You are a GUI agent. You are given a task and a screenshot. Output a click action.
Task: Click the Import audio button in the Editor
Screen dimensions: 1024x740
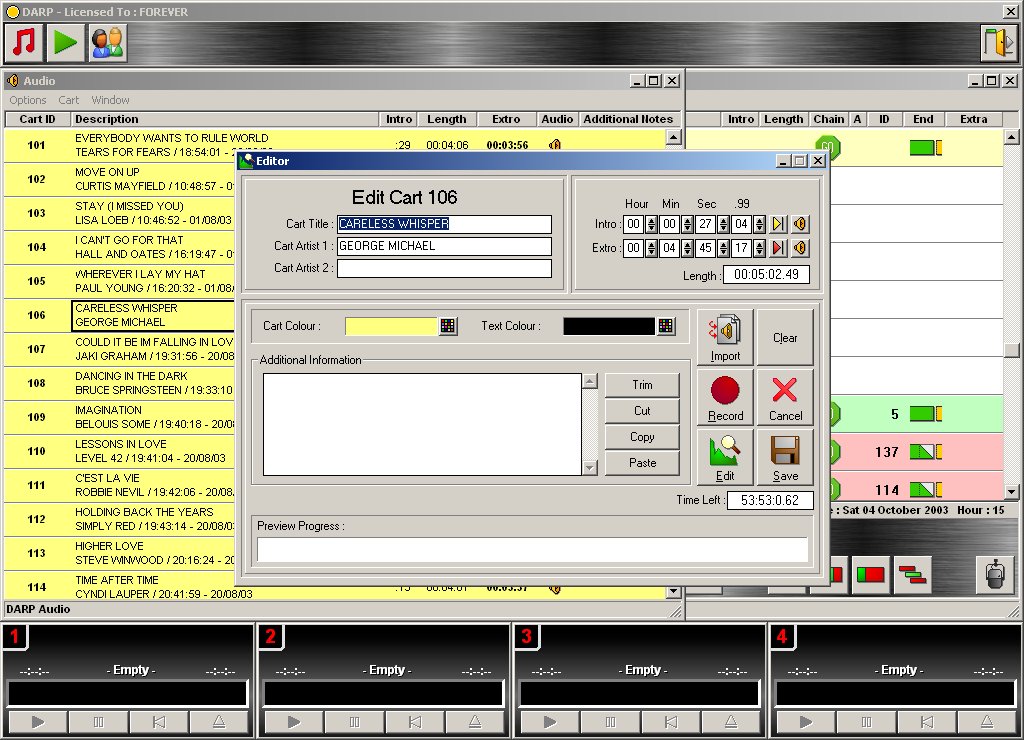click(725, 337)
